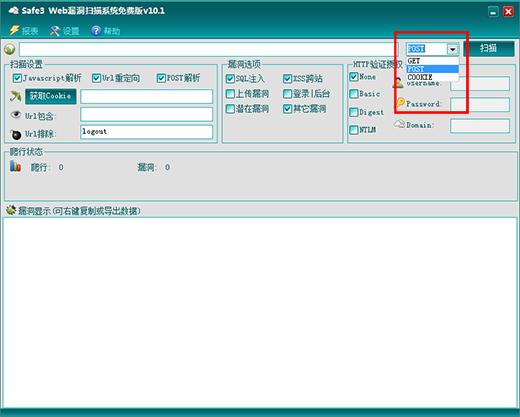Click the user icon beside Username
520x417 pixels.
click(x=398, y=83)
